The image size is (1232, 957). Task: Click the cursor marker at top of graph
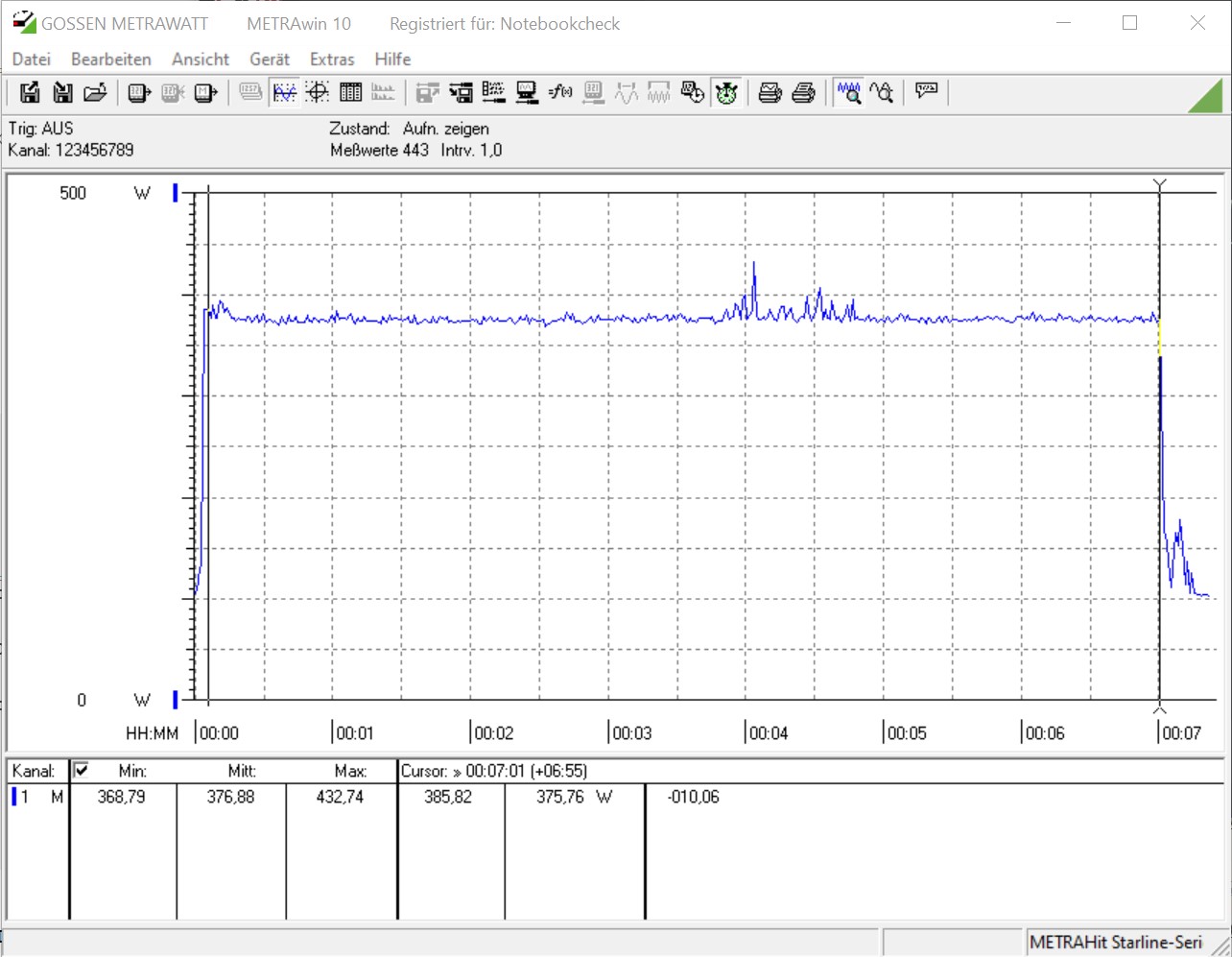pyautogui.click(x=1159, y=184)
